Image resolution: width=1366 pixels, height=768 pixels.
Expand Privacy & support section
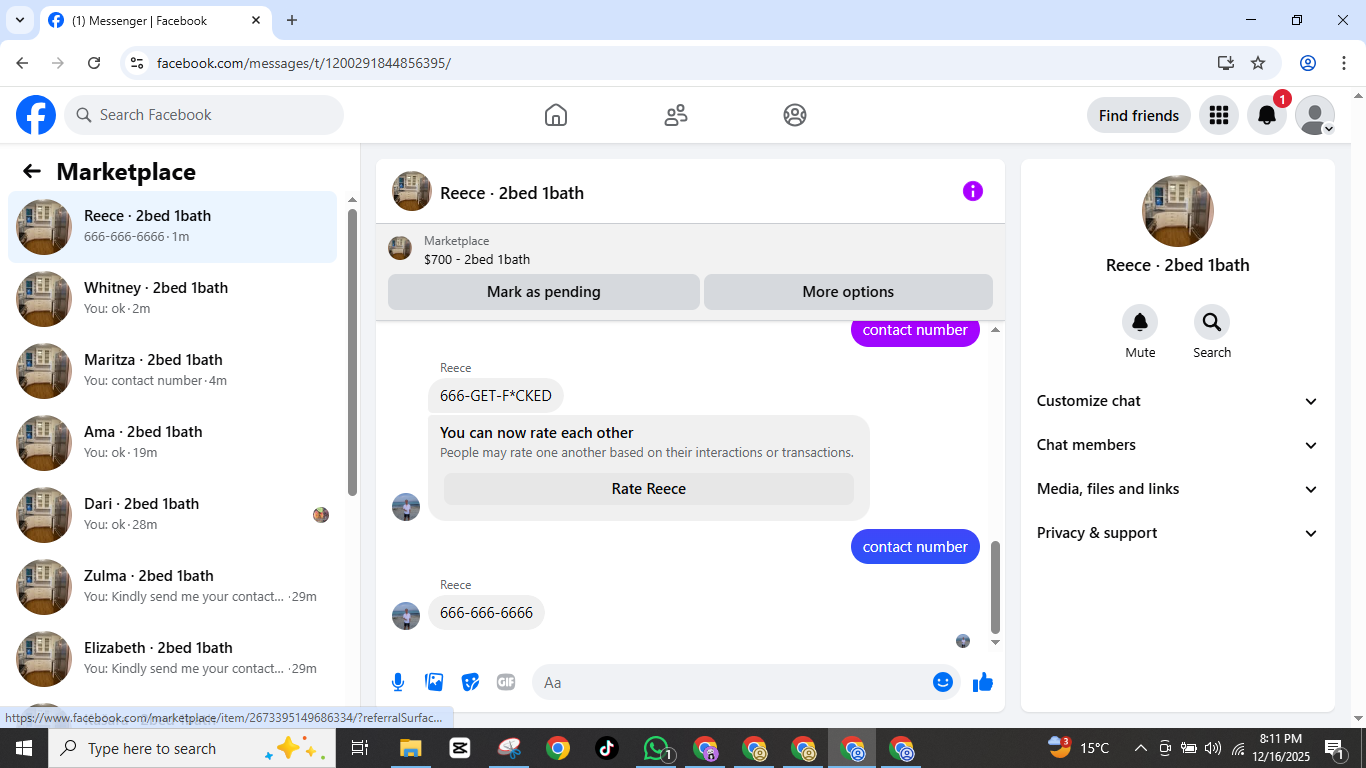click(x=1178, y=533)
